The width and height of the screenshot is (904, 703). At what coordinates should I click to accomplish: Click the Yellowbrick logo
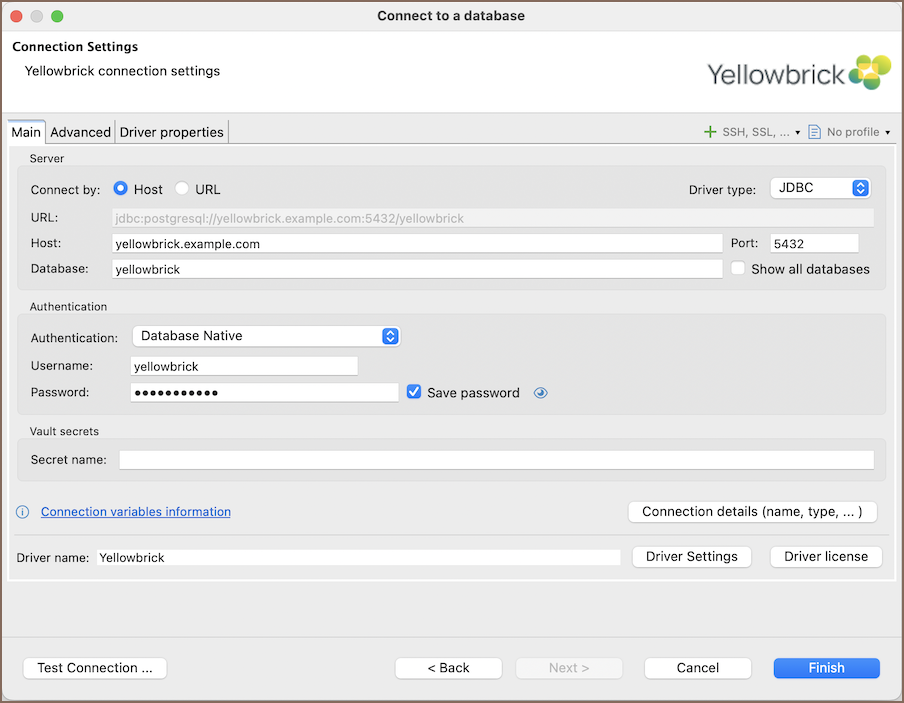pyautogui.click(x=798, y=73)
